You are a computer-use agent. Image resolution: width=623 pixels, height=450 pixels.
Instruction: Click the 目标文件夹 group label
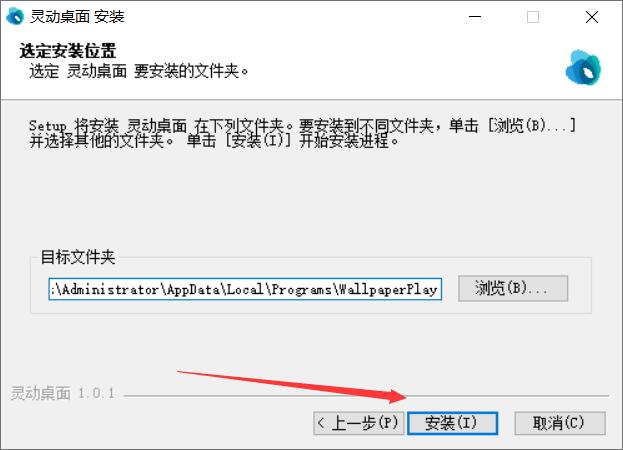(78, 257)
